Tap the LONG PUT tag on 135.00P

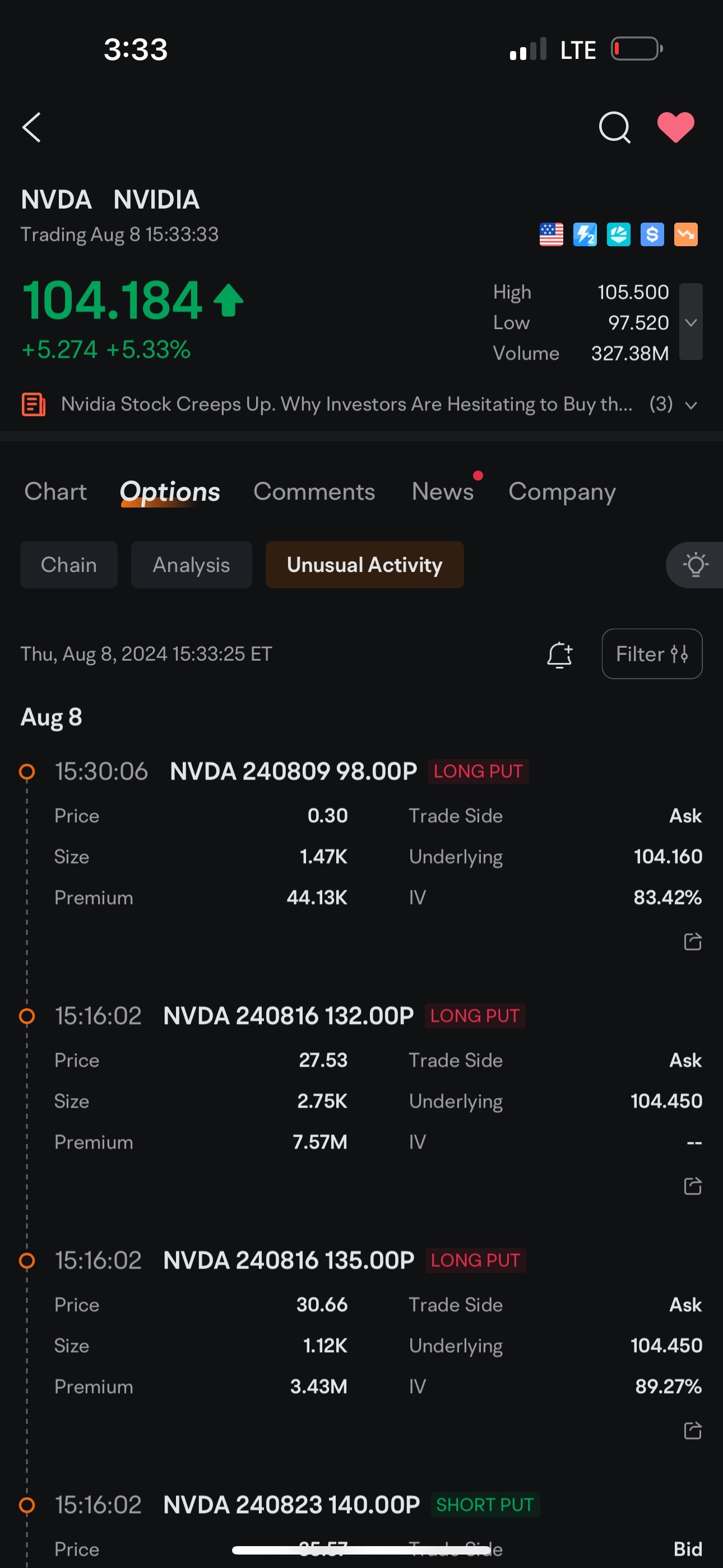click(475, 1260)
